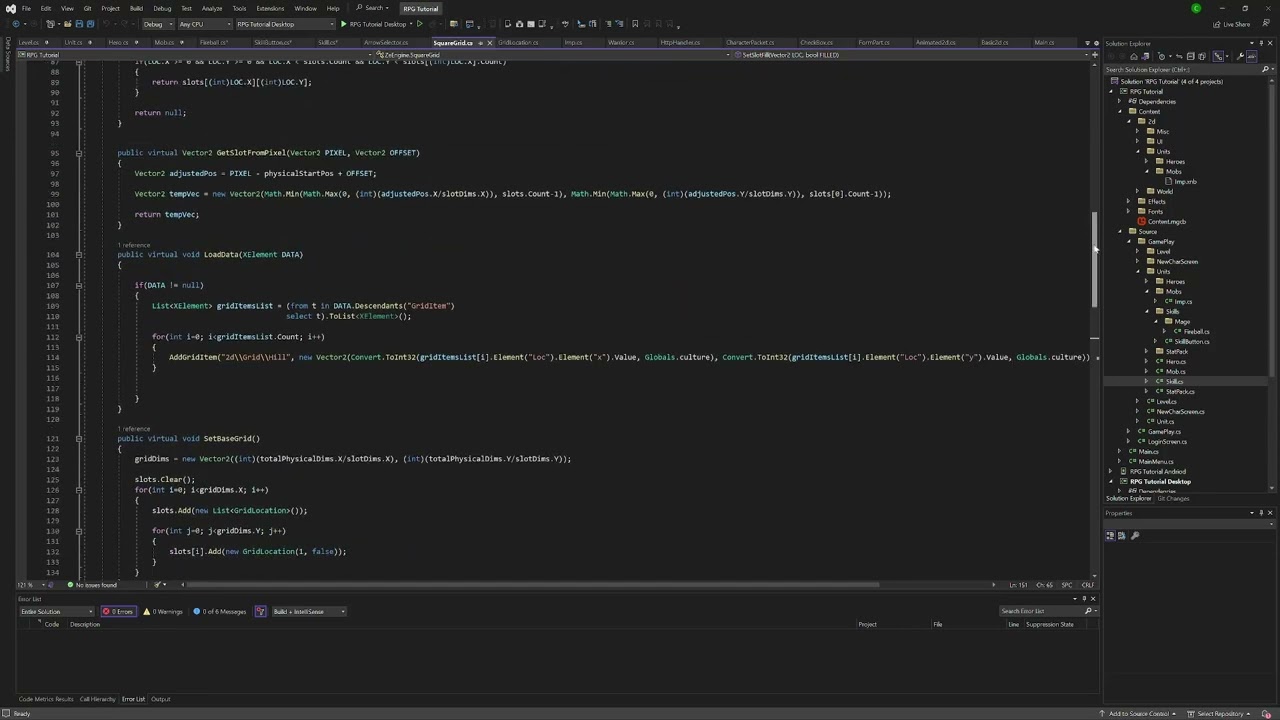This screenshot has width=1280, height=720.
Task: Click the Select Repository button
Action: [x=1220, y=714]
